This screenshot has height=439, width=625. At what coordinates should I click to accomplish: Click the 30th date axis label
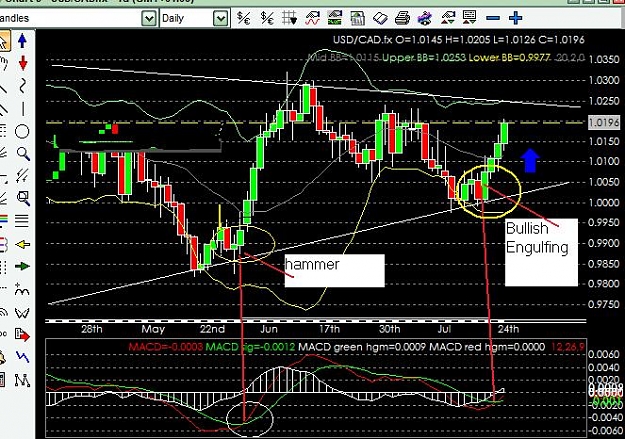tap(389, 329)
